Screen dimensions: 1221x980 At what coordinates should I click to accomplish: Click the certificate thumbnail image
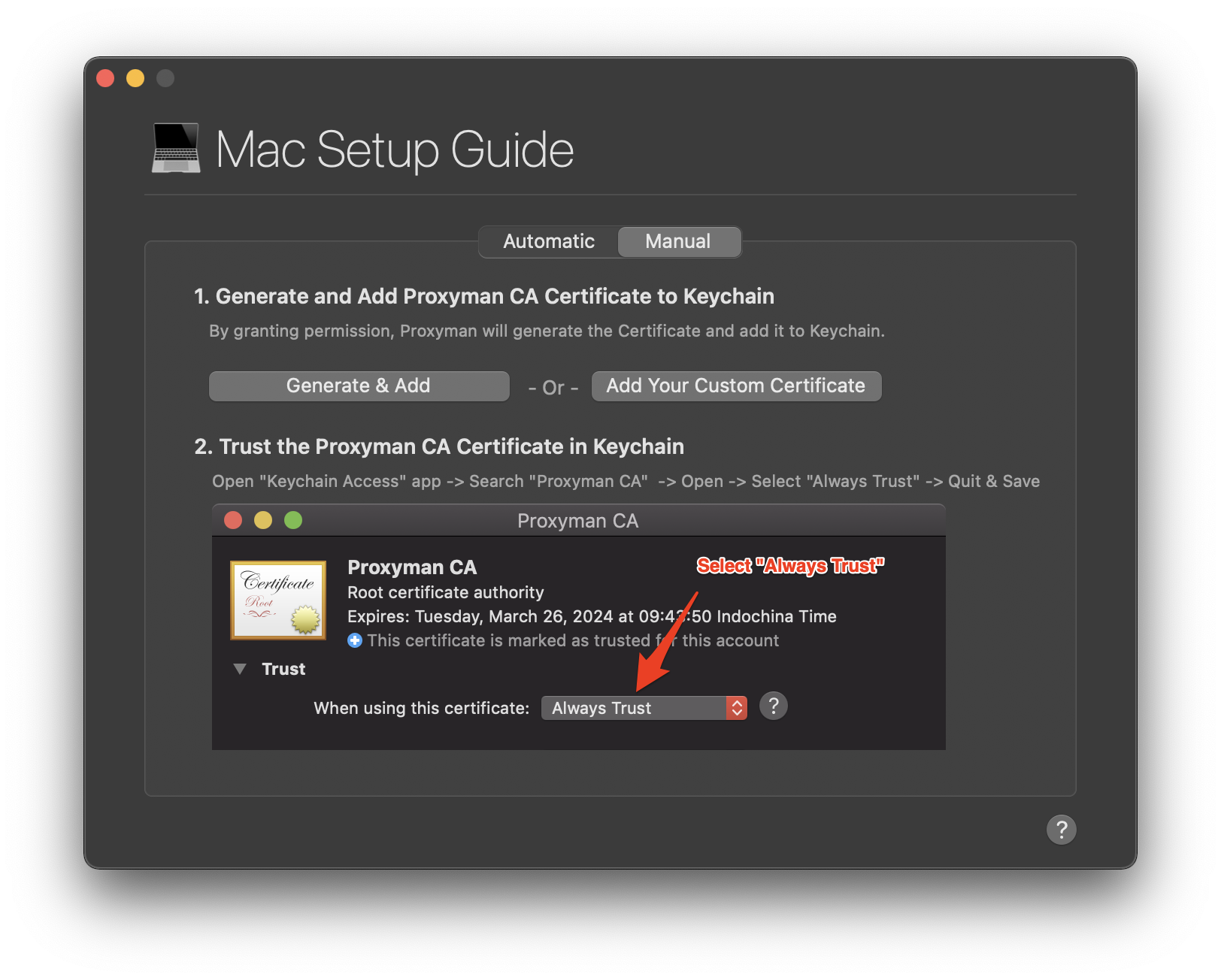(278, 600)
